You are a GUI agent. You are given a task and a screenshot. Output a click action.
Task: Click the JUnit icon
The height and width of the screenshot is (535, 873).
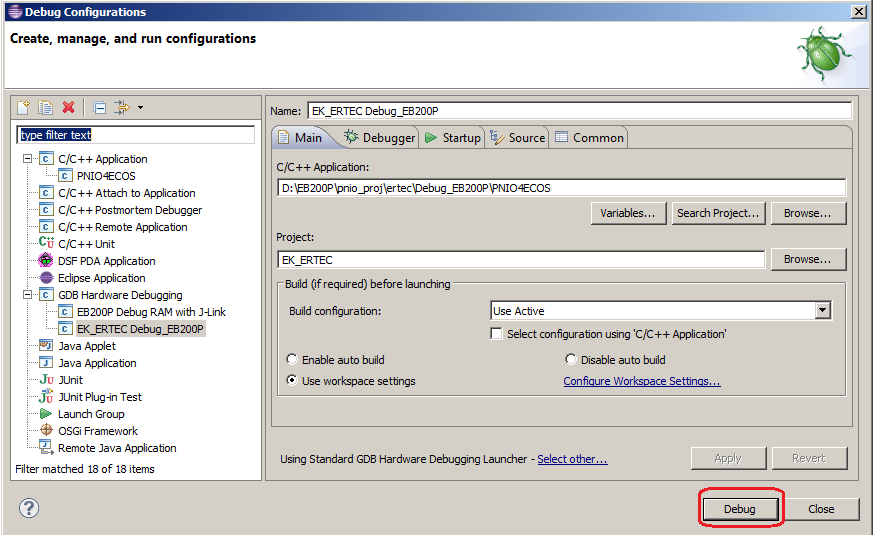(46, 380)
